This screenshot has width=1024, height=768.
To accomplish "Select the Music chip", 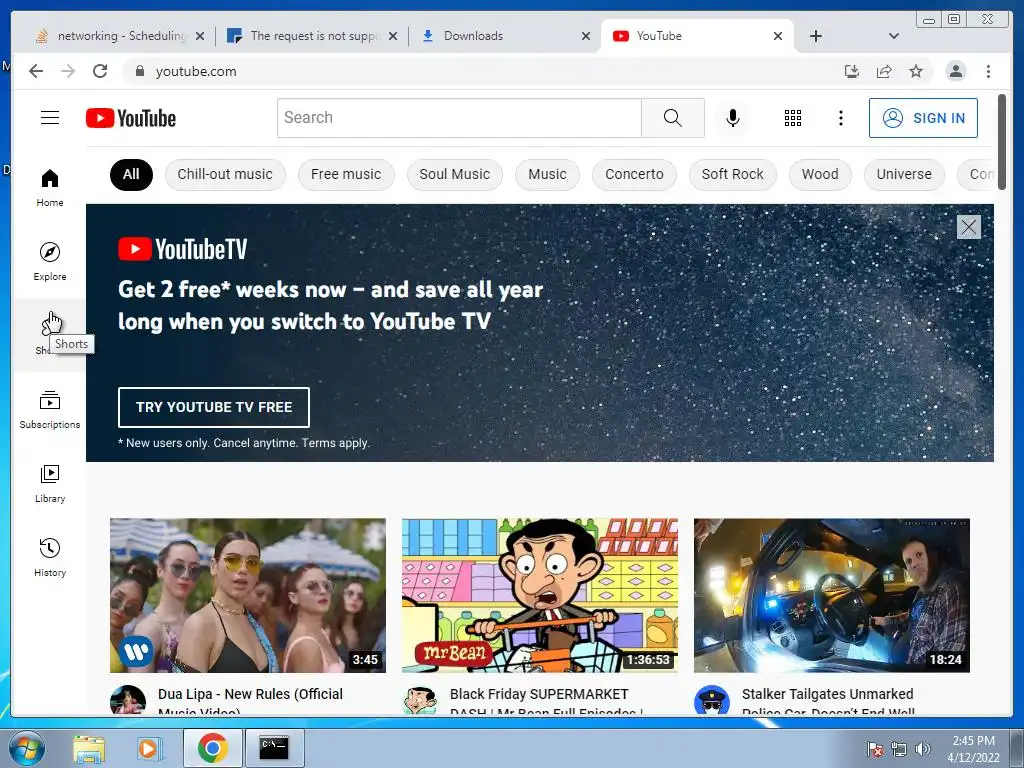I will coord(547,174).
